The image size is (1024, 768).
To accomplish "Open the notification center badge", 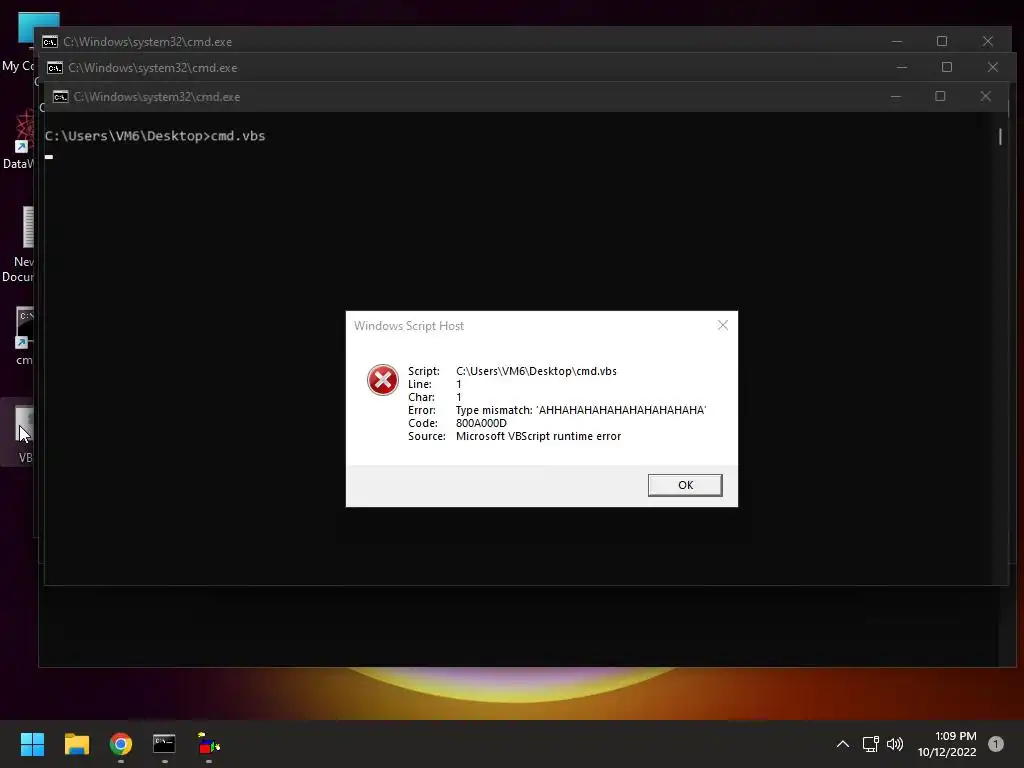I will coord(996,744).
